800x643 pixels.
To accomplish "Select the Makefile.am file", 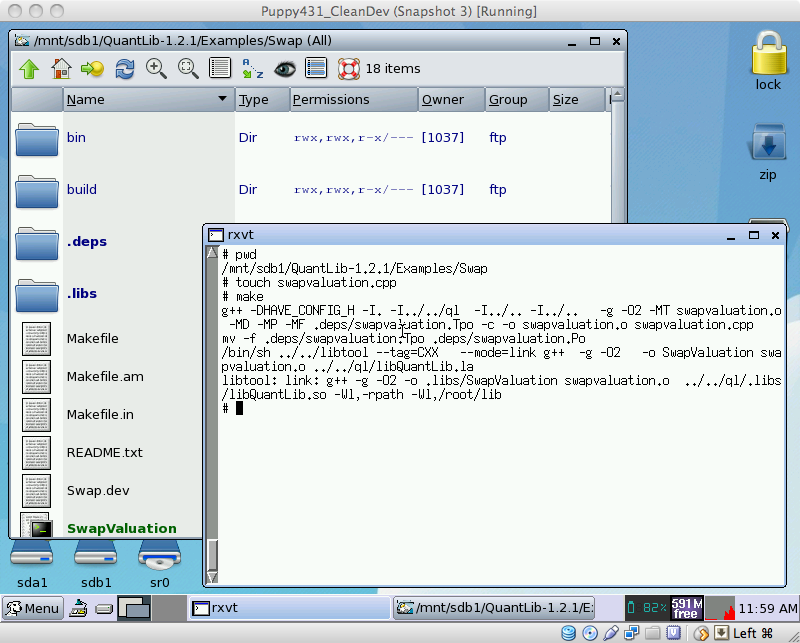I will pos(105,376).
